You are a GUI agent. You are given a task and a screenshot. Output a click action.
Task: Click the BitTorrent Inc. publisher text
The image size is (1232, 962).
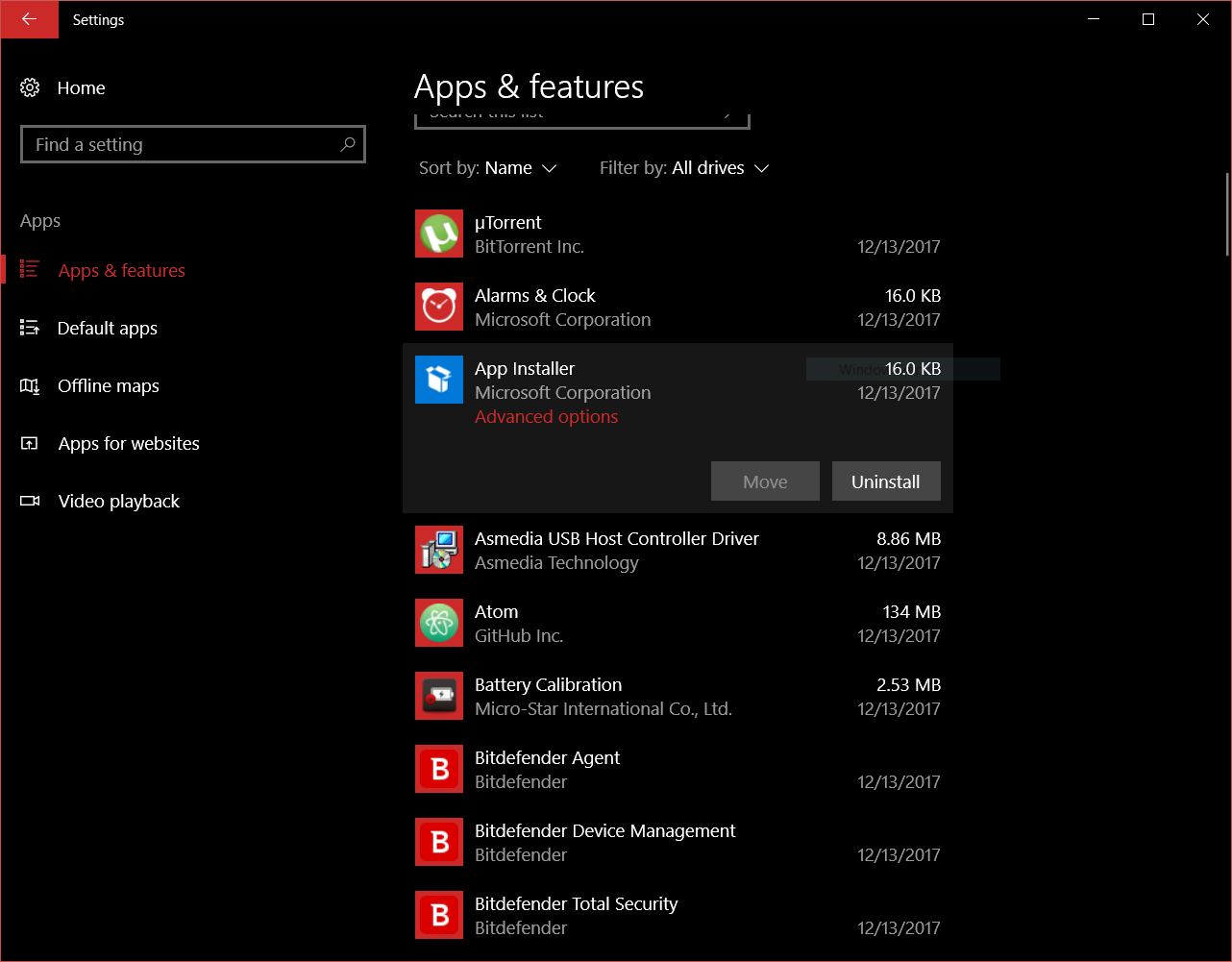[530, 247]
